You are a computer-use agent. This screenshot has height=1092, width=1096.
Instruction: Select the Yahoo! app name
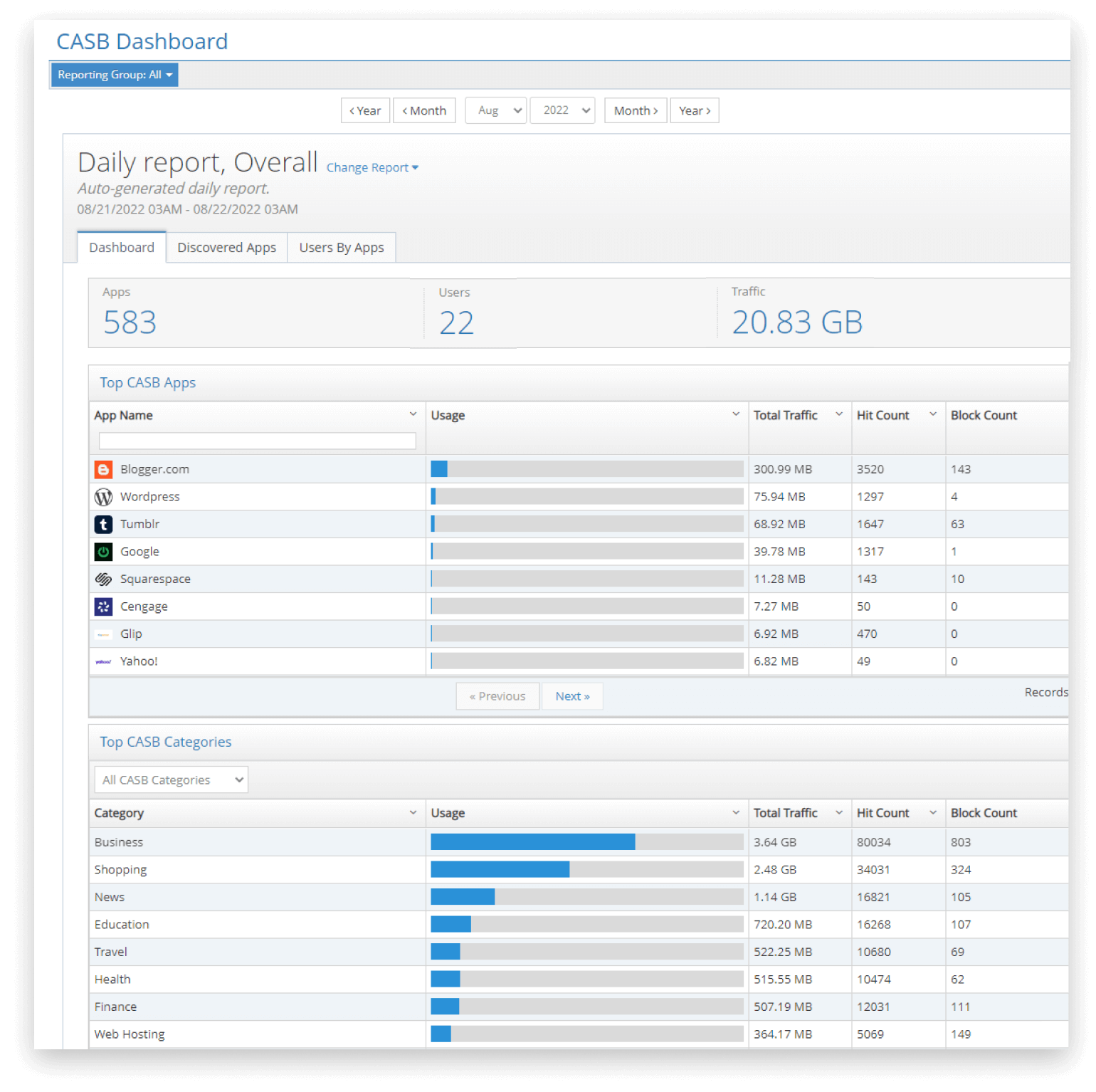139,661
